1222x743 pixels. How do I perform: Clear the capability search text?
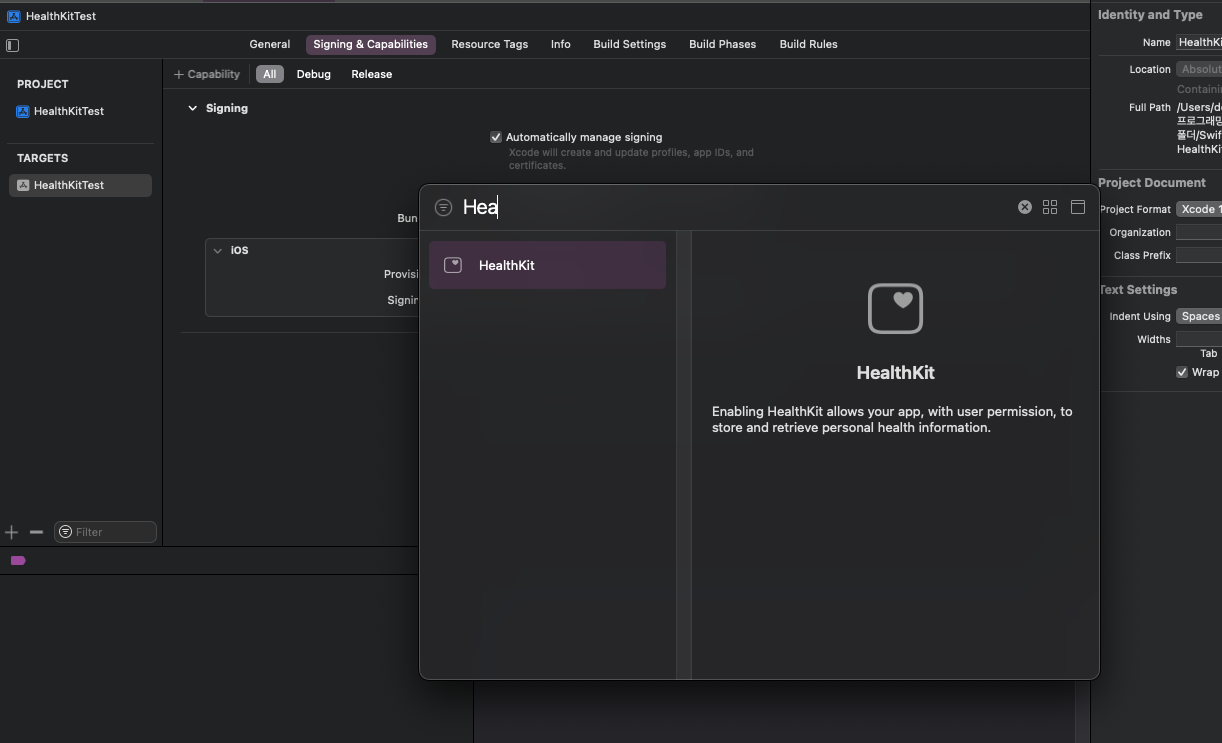pyautogui.click(x=1025, y=207)
